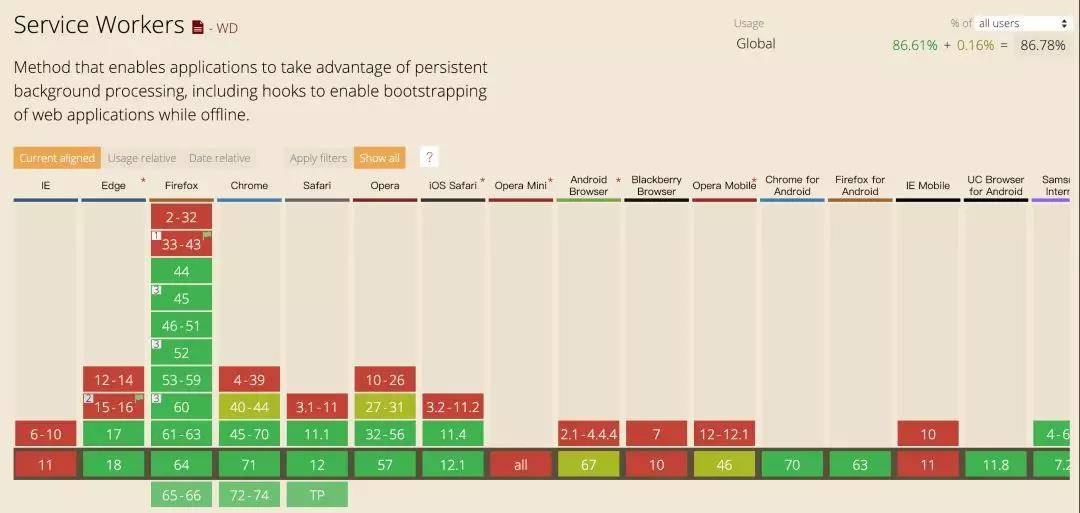Click the Opera column header

click(385, 185)
